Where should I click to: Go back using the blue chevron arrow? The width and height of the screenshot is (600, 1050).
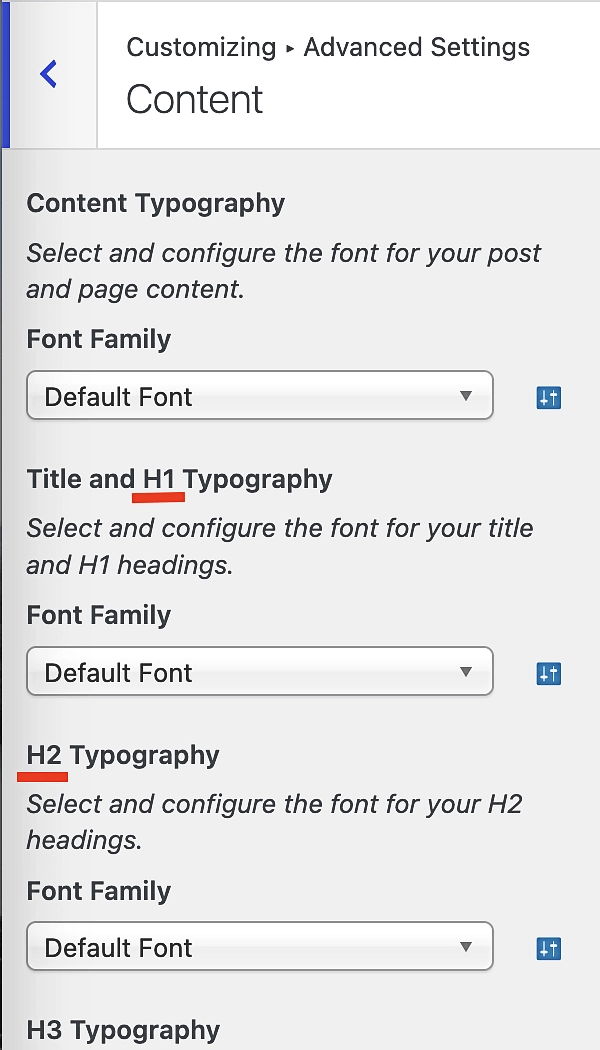coord(48,74)
